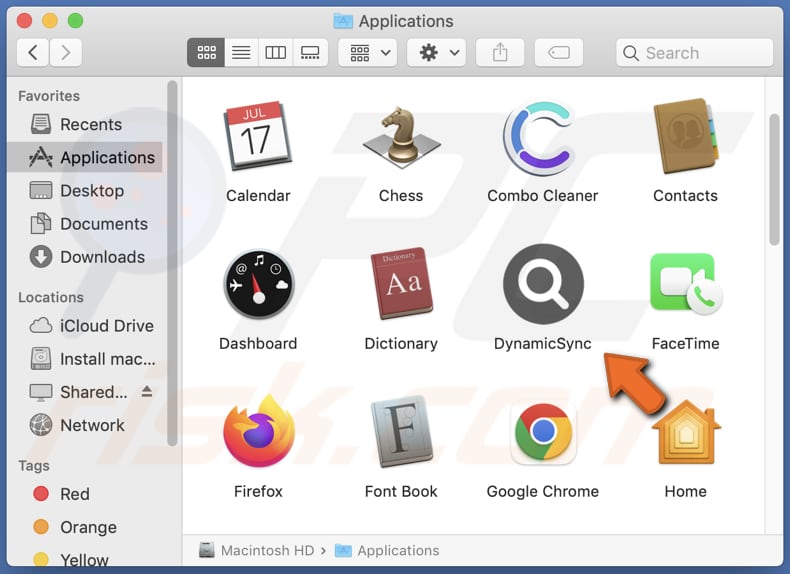The image size is (790, 574).
Task: Click the Share toolbar button
Action: [500, 52]
